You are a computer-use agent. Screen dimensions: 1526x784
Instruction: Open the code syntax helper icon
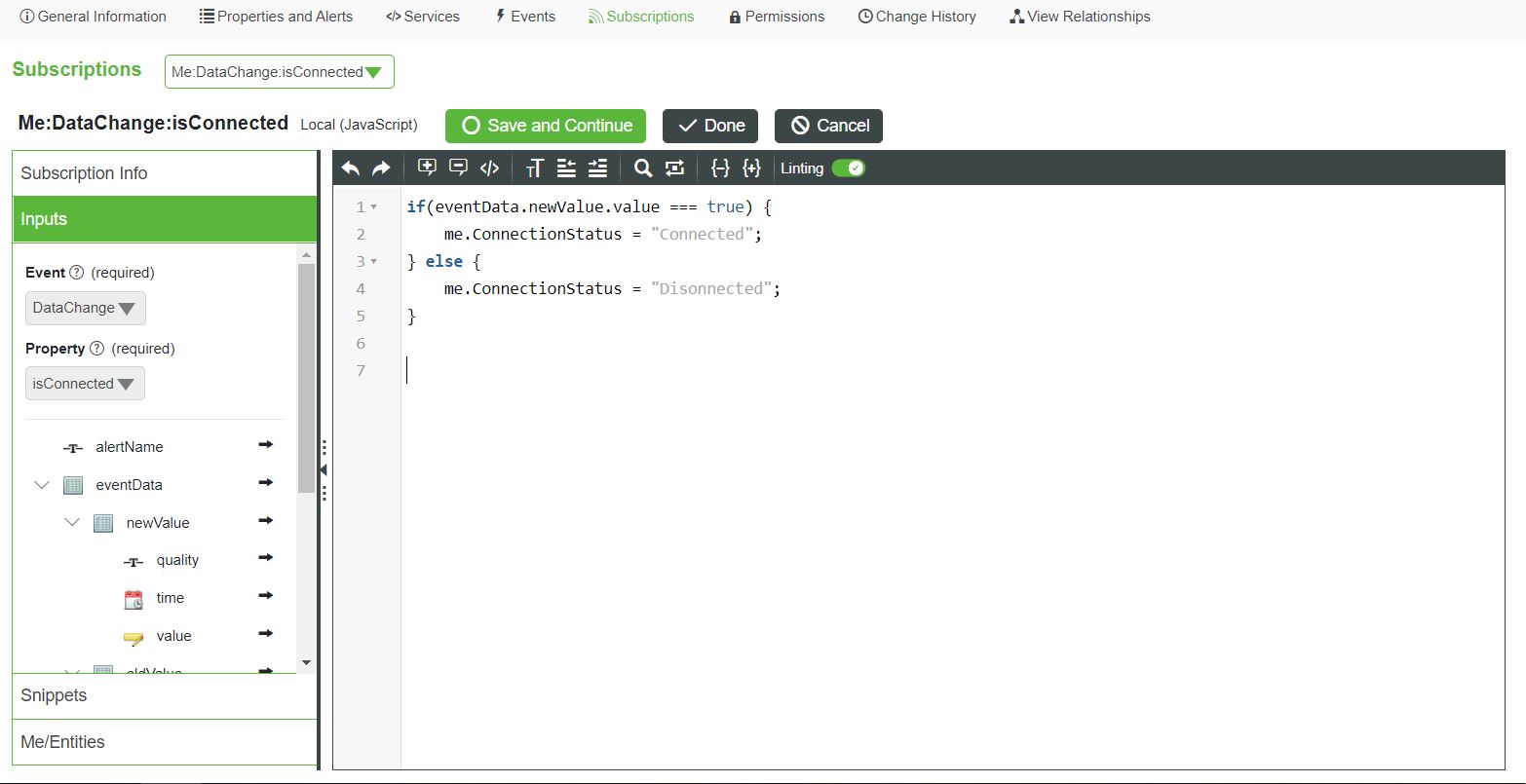[488, 168]
